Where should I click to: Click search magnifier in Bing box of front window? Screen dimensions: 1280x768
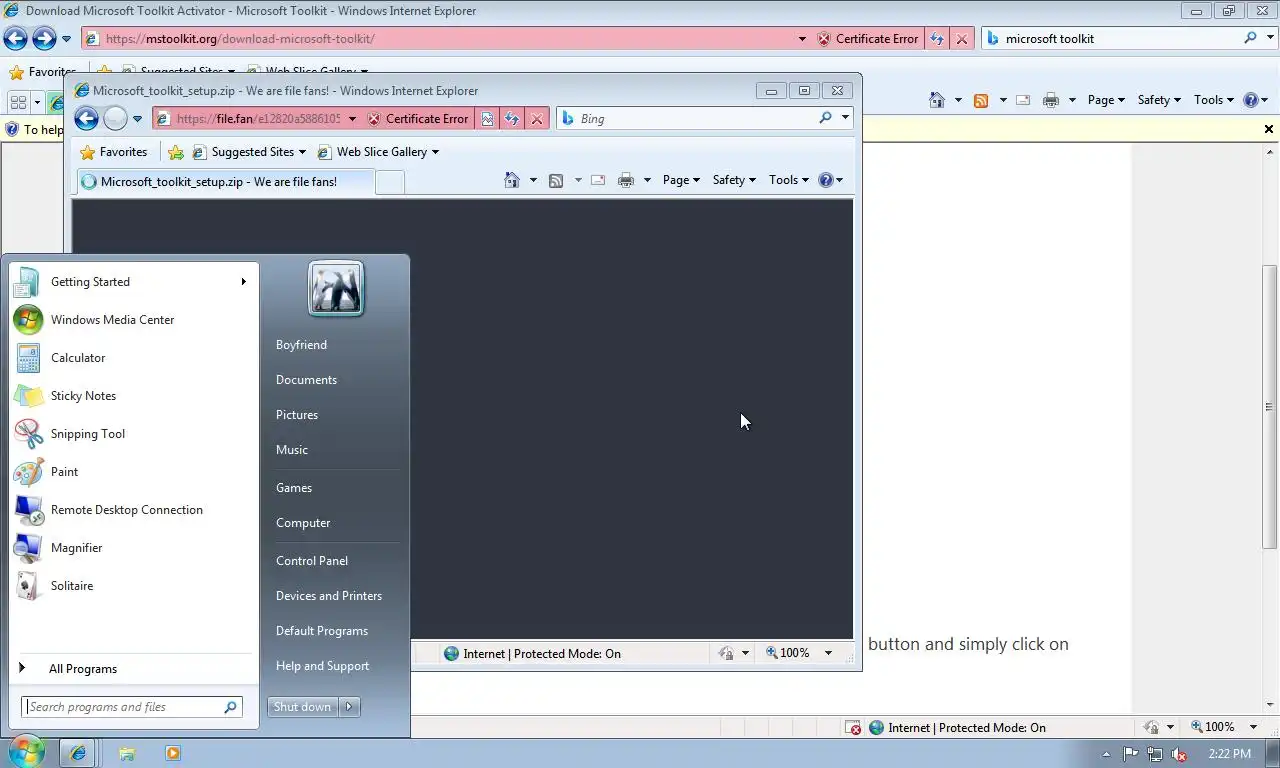tap(825, 118)
